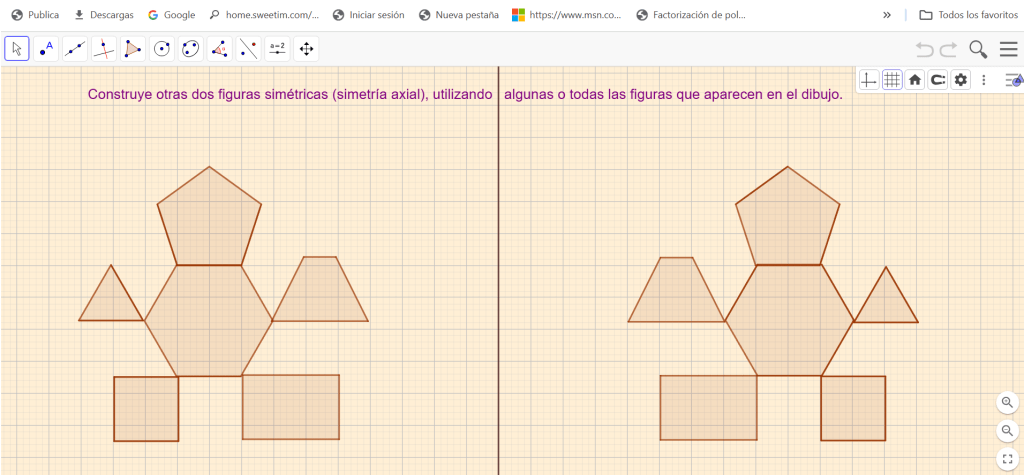Viewport: 1024px width, 475px height.
Task: Click the zoom in magnifier button
Action: click(1007, 402)
